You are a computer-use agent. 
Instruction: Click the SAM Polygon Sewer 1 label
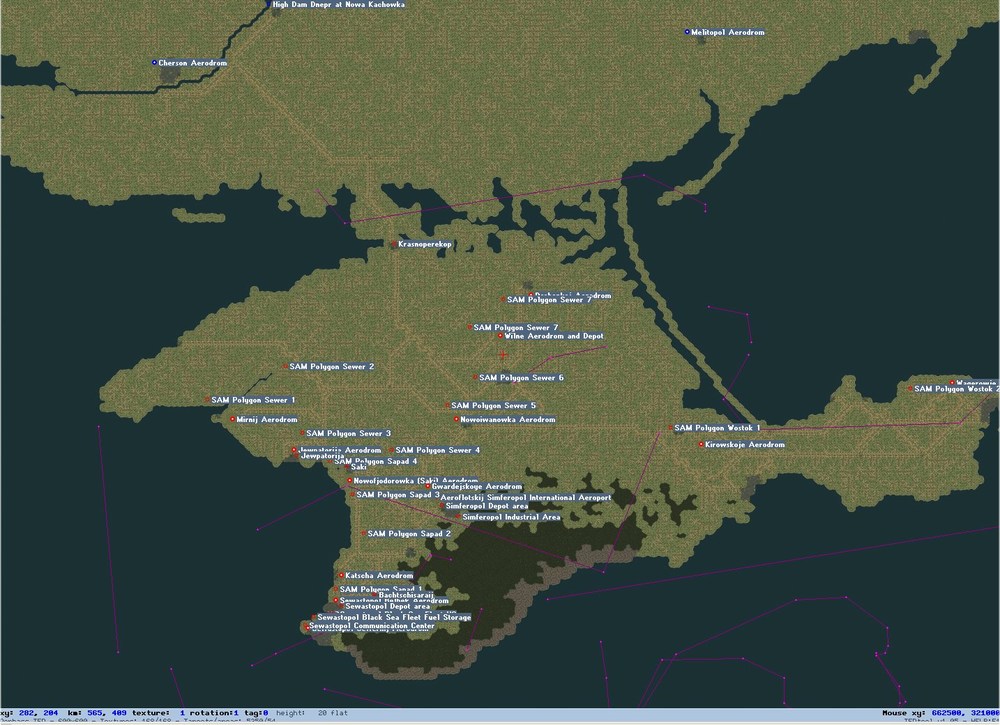coord(253,400)
